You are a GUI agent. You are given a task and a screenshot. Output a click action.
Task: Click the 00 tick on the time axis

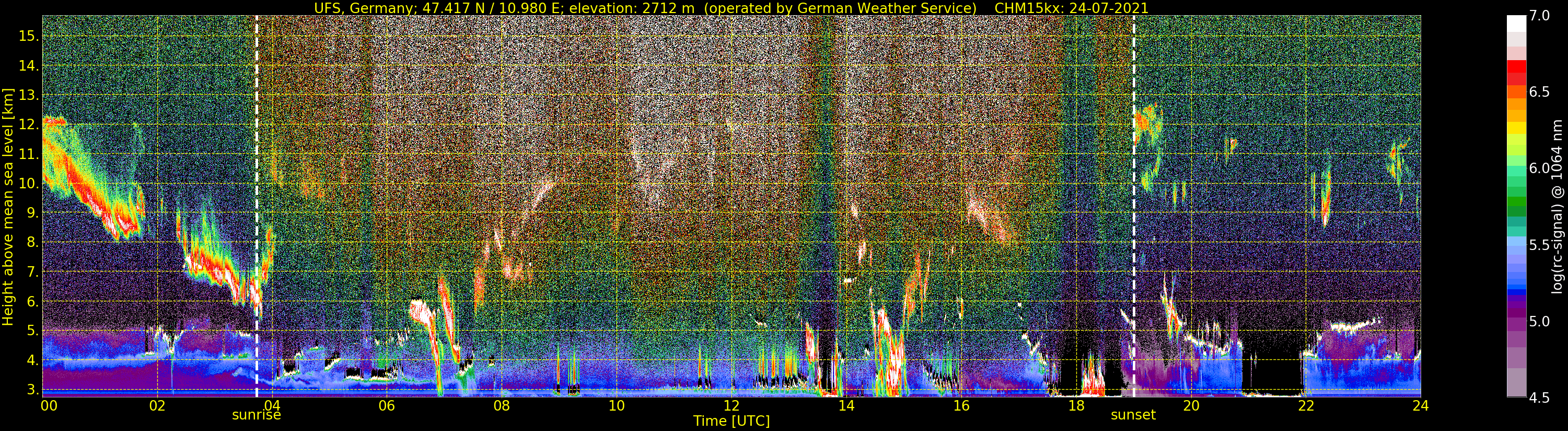pos(49,405)
